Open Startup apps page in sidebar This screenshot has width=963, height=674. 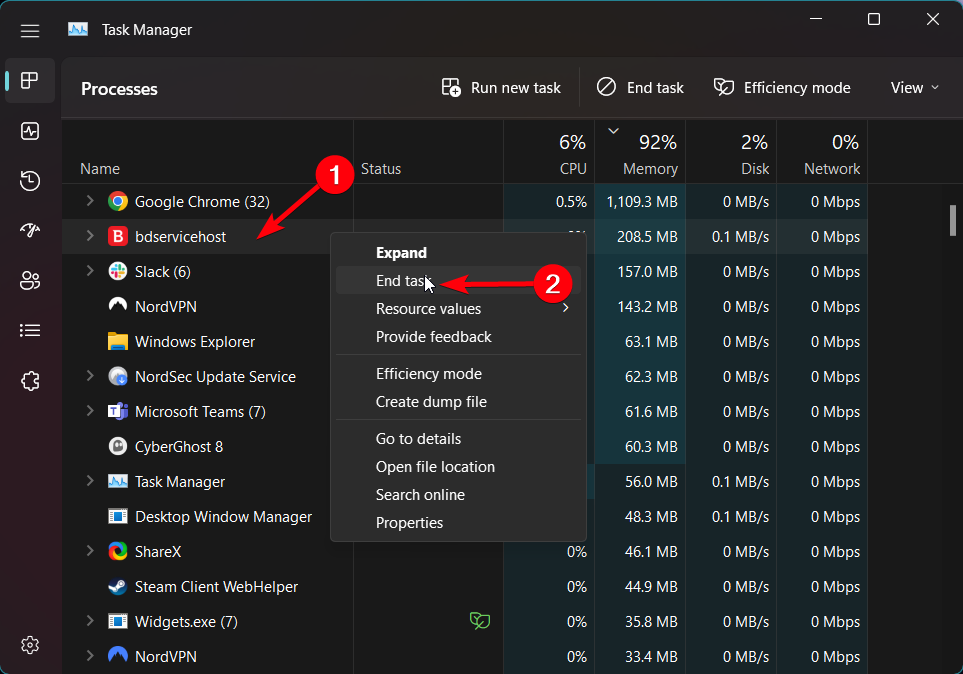pos(30,231)
